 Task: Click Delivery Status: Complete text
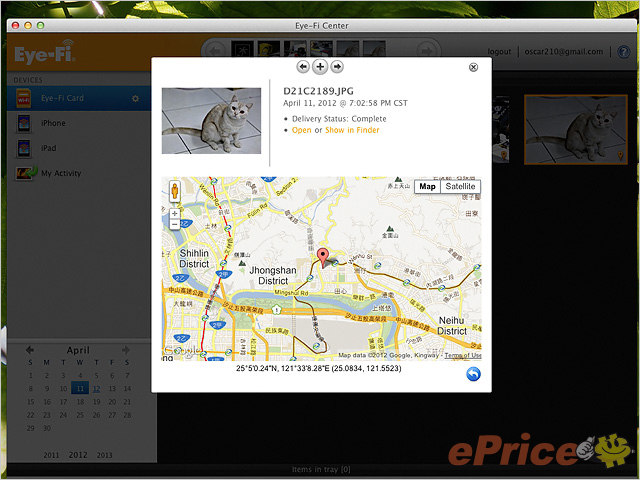coord(339,119)
